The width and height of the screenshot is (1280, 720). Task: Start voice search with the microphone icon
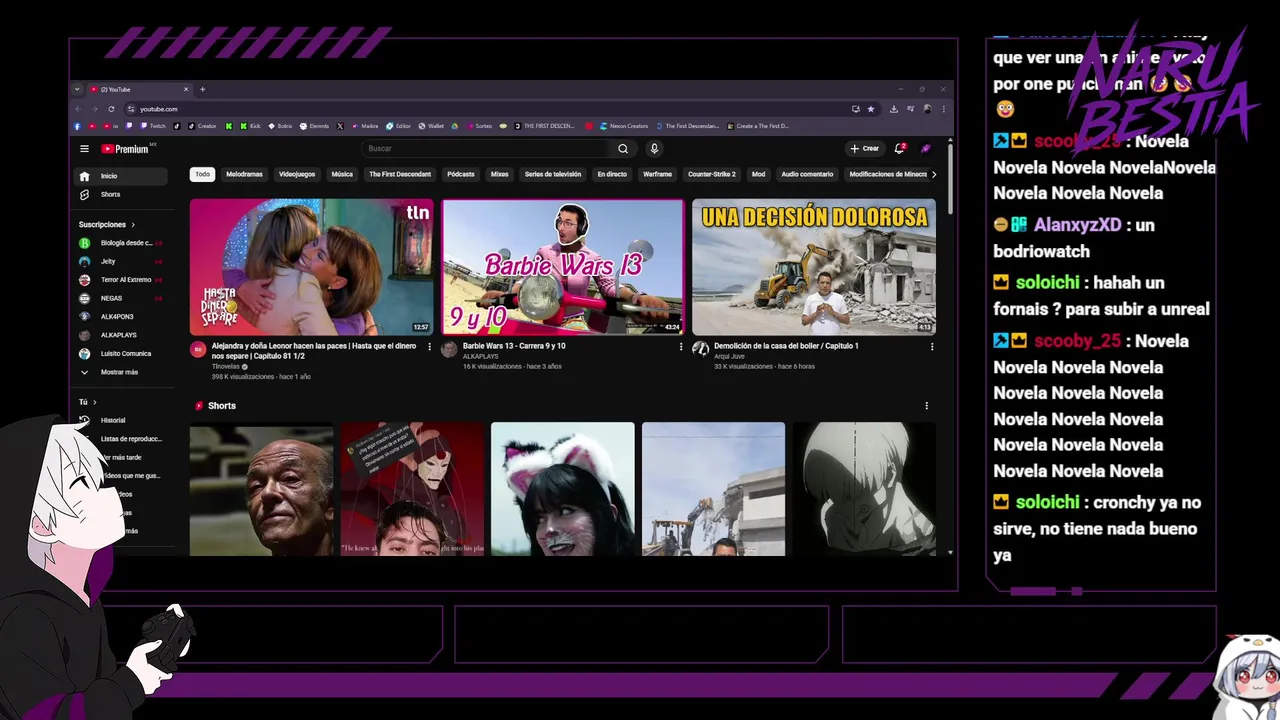click(x=654, y=149)
